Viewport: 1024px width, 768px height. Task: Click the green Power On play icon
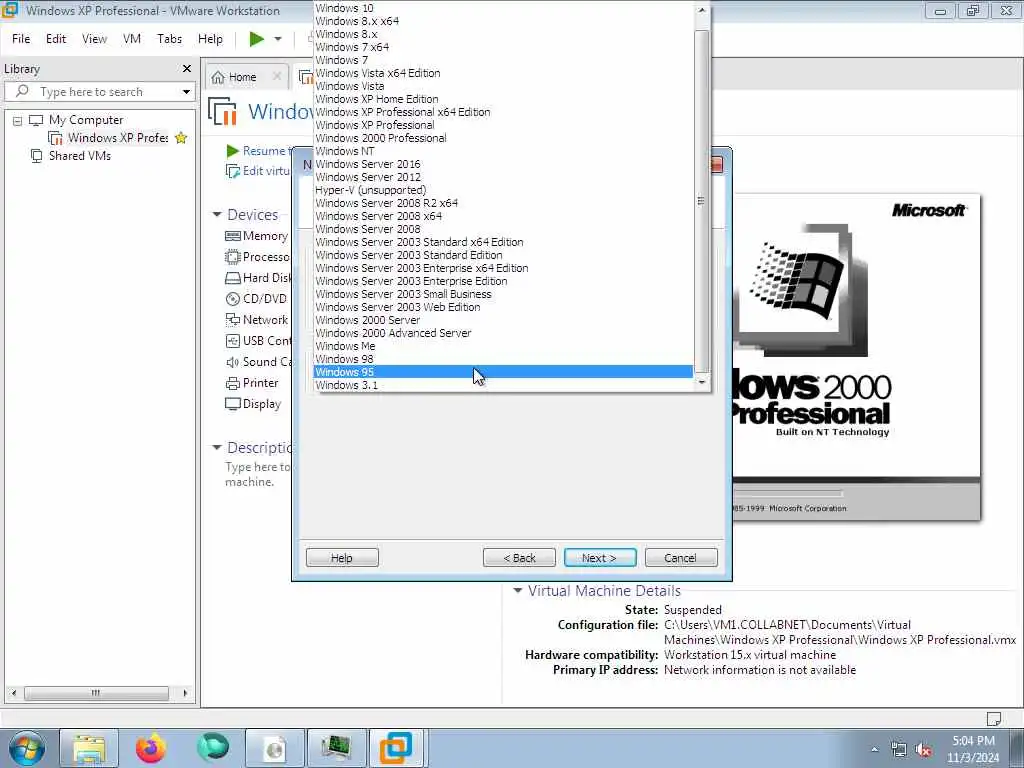pyautogui.click(x=257, y=39)
